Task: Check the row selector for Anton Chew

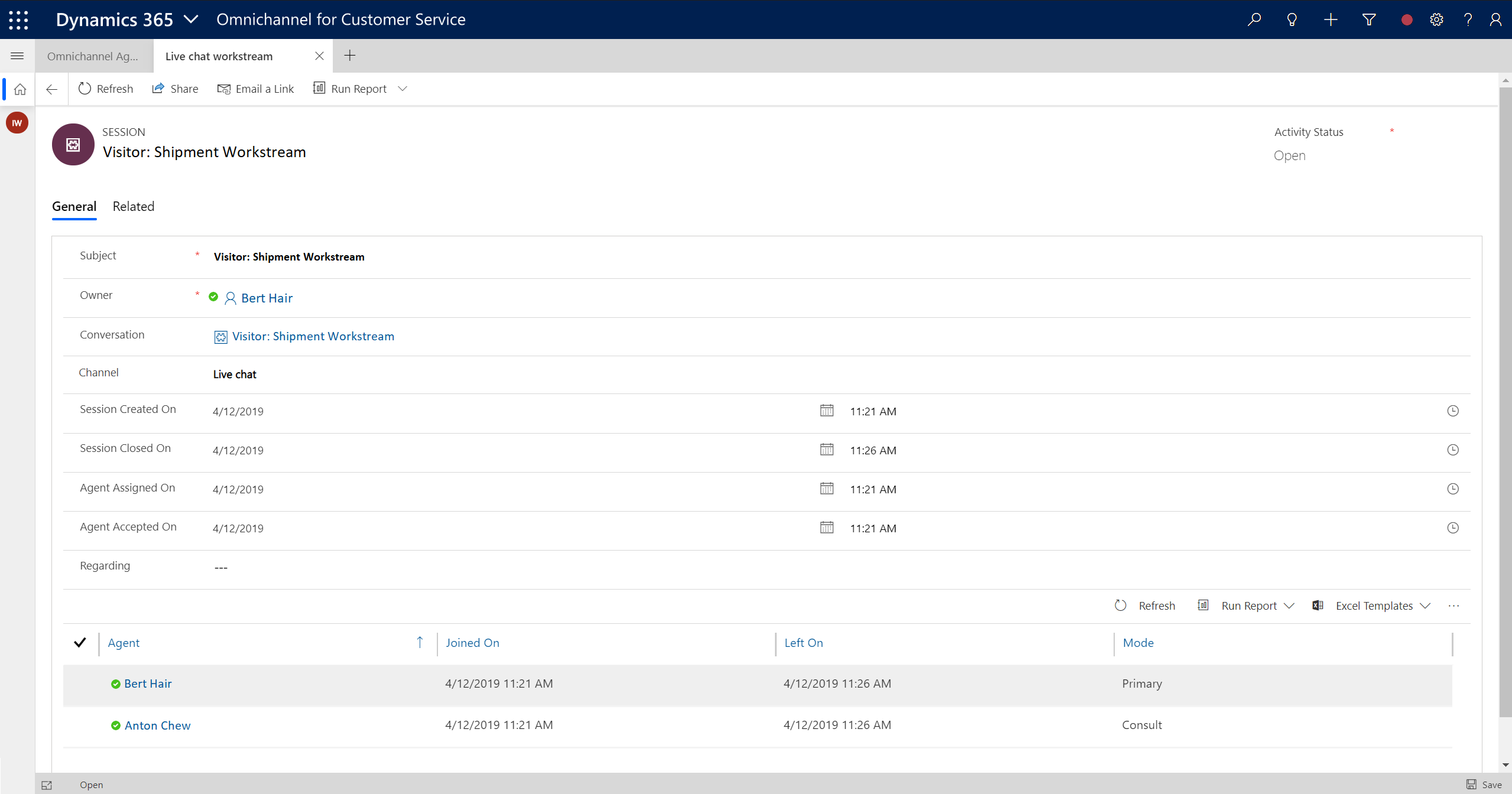Action: point(80,724)
